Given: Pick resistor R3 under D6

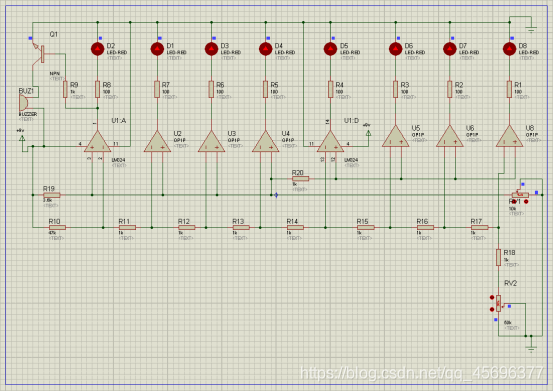Looking at the screenshot, I should (x=395, y=89).
